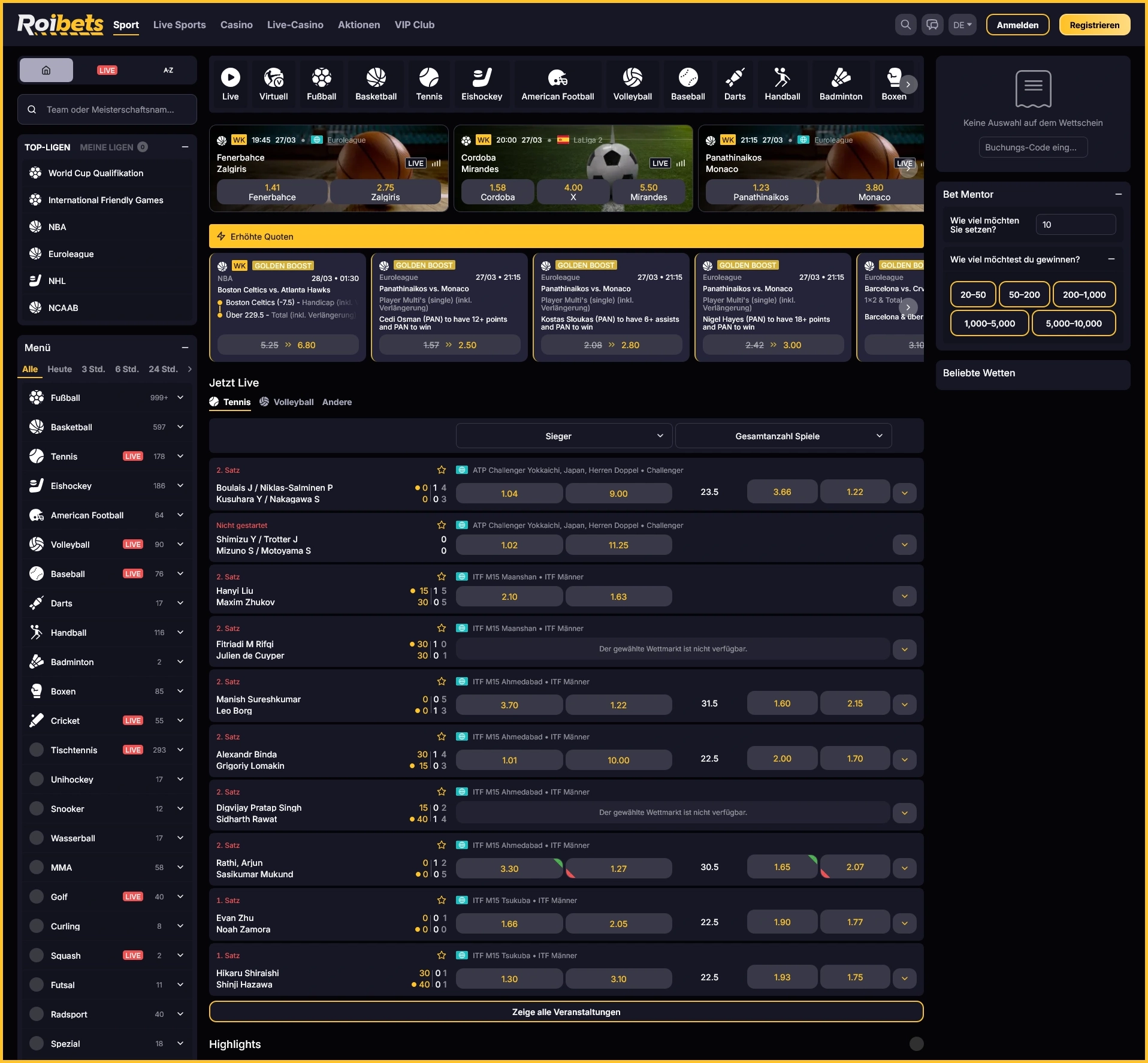Star the Evan Zhu vs Noah Zamora match
The height and width of the screenshot is (1063, 1148).
[442, 900]
